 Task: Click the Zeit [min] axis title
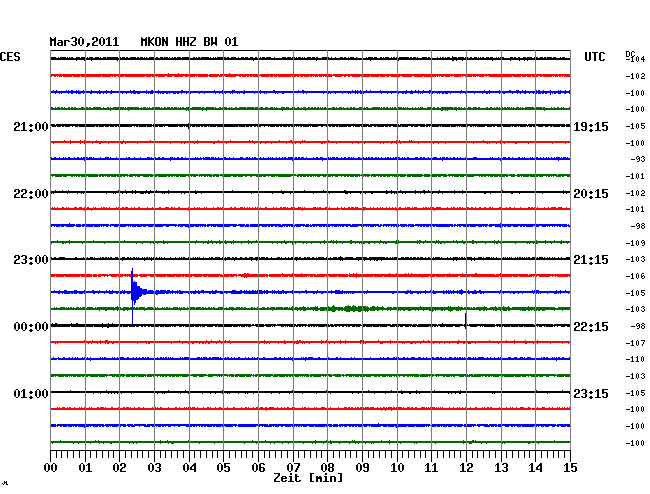click(308, 478)
